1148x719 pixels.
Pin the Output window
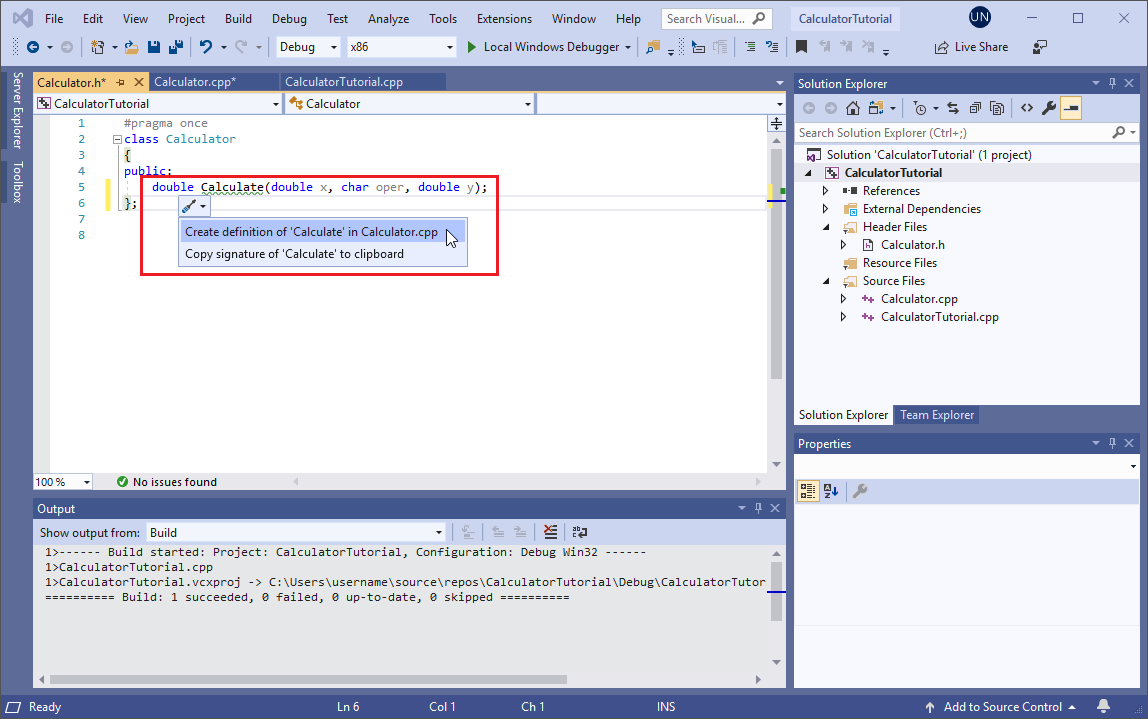pyautogui.click(x=758, y=508)
